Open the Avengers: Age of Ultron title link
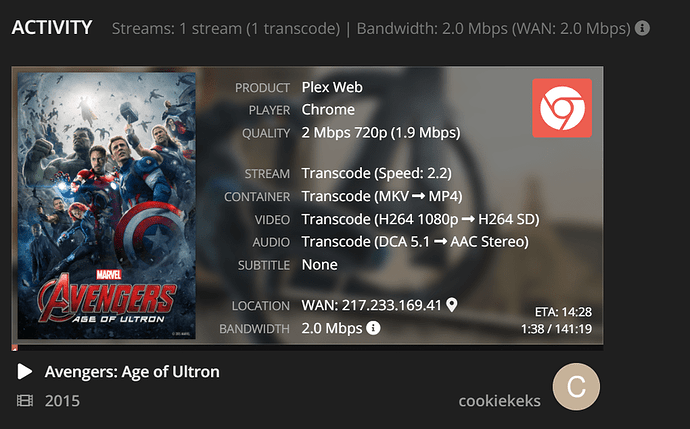 132,372
